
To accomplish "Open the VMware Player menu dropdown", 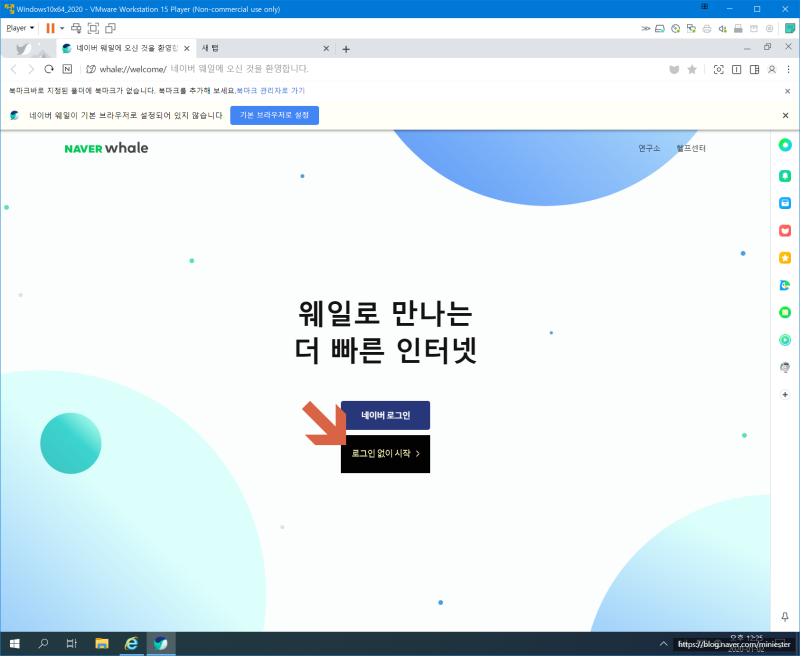I will [x=20, y=28].
